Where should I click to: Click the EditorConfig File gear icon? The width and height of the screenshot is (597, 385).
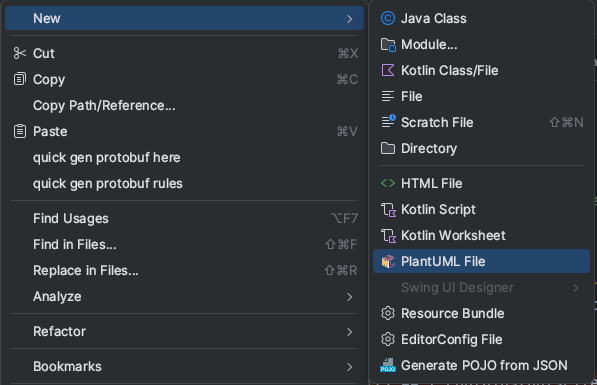point(388,339)
